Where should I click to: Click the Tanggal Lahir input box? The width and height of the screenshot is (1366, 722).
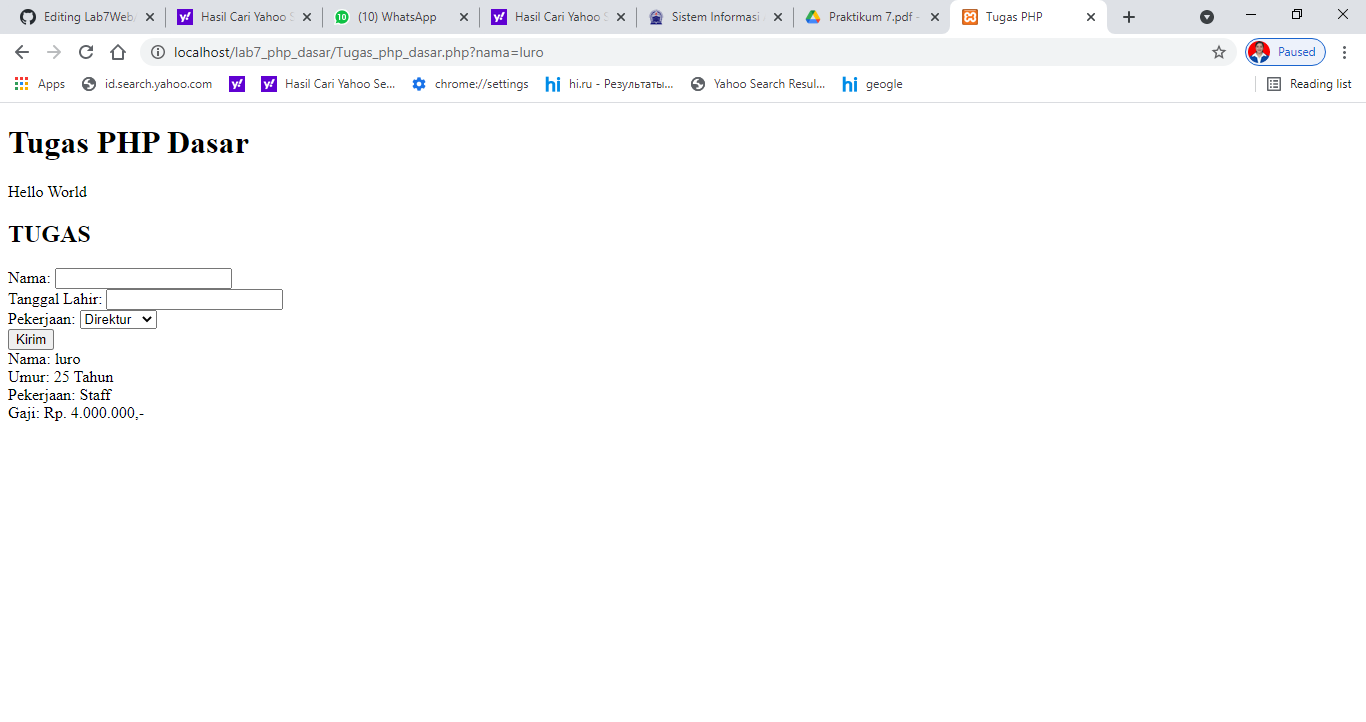point(193,298)
